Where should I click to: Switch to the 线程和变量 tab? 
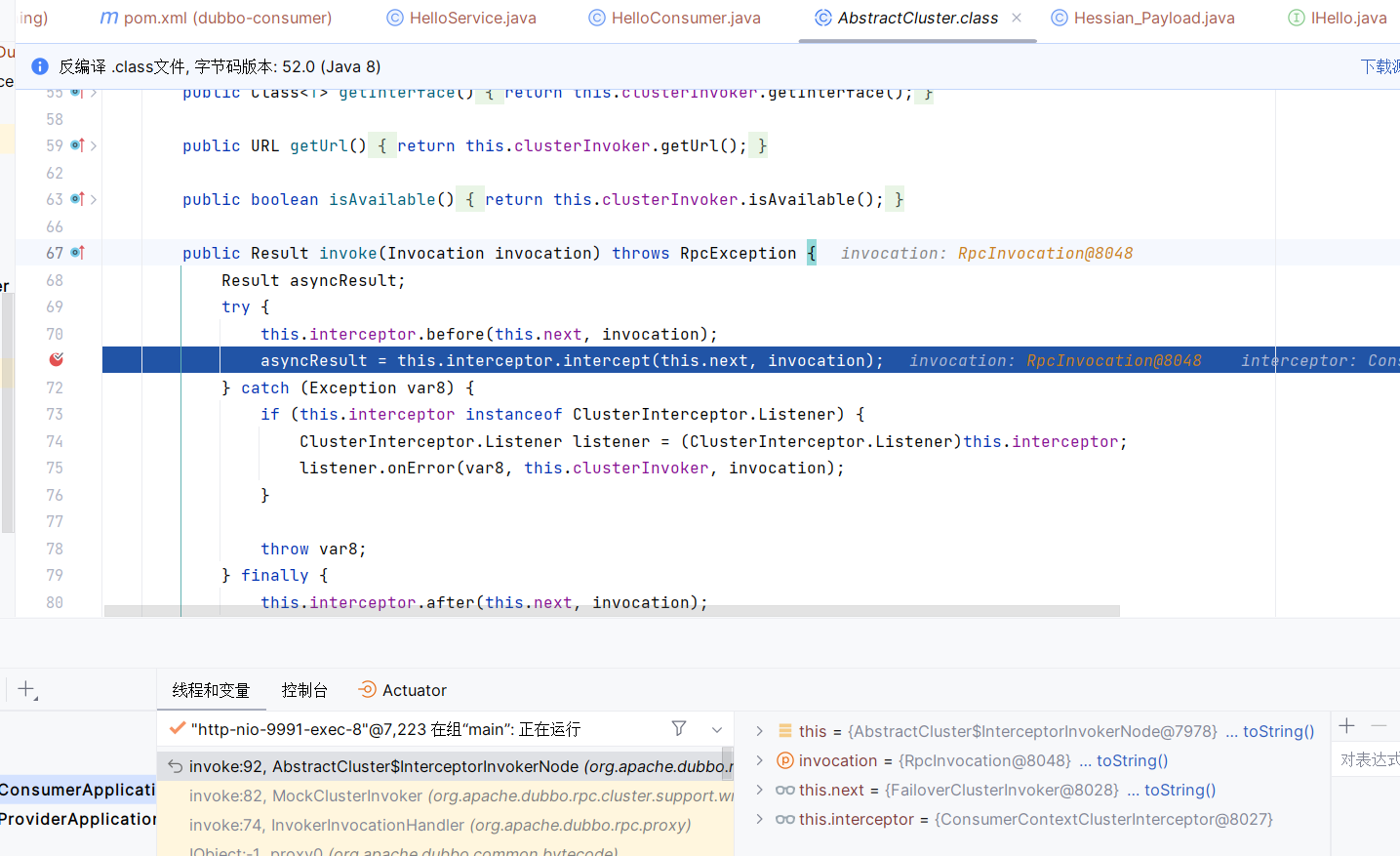211,690
